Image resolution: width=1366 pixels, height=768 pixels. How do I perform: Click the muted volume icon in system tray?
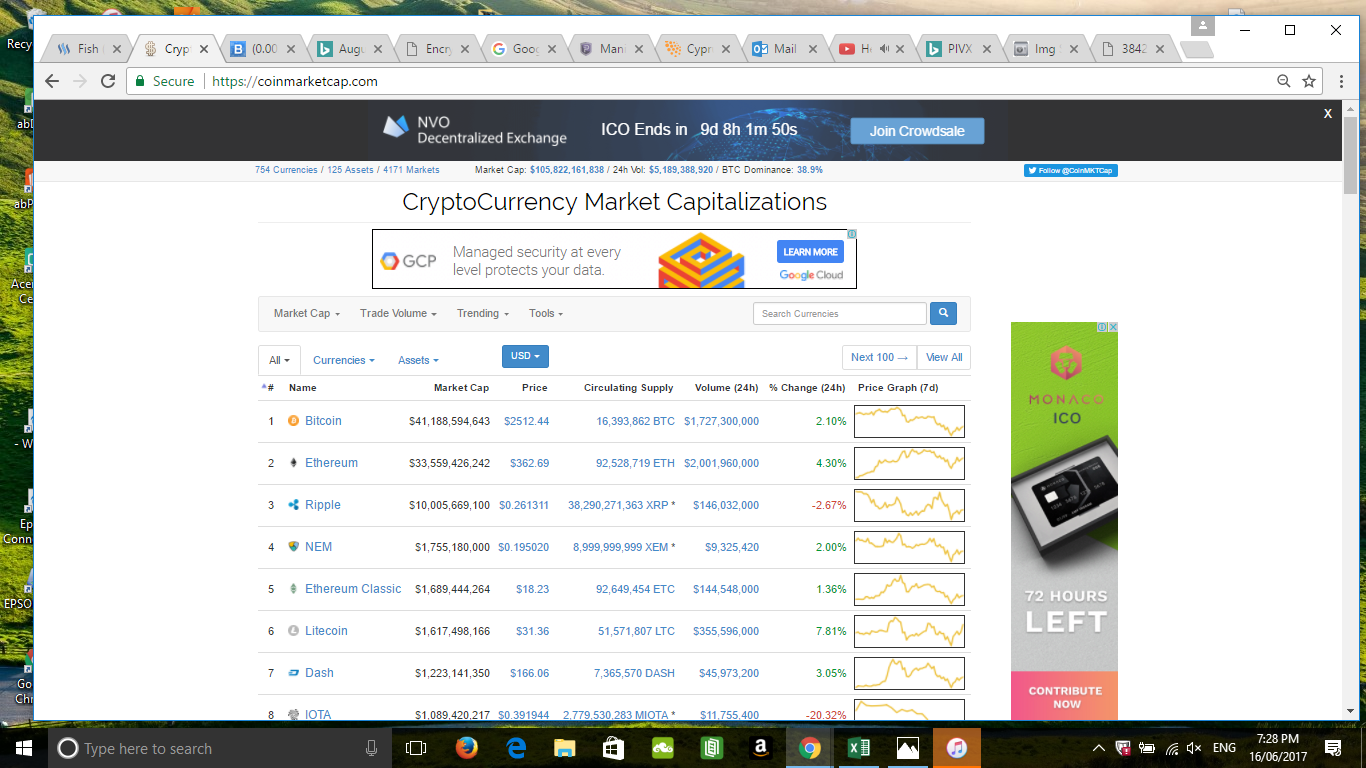[1193, 748]
